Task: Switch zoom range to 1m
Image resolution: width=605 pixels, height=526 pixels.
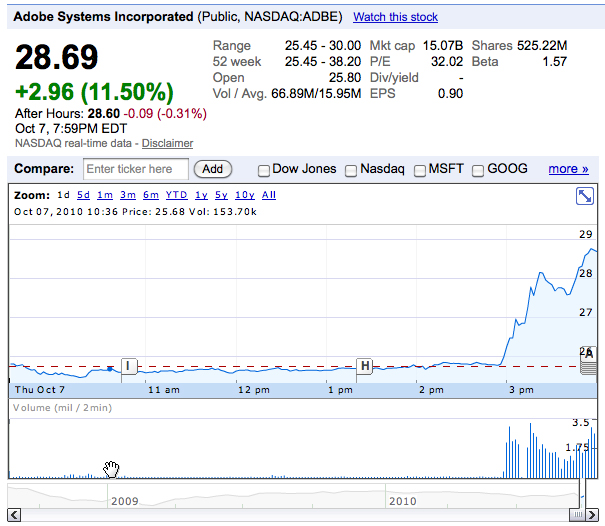Action: click(105, 195)
